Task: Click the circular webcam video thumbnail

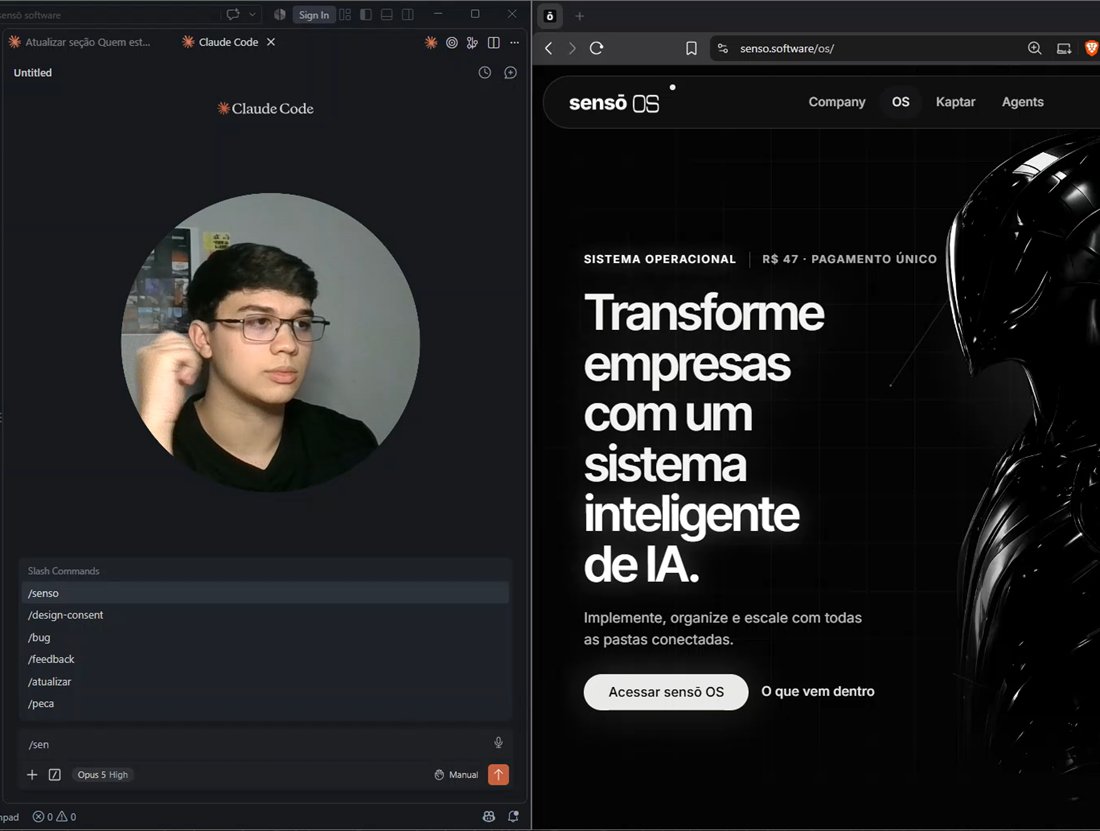Action: click(x=270, y=342)
